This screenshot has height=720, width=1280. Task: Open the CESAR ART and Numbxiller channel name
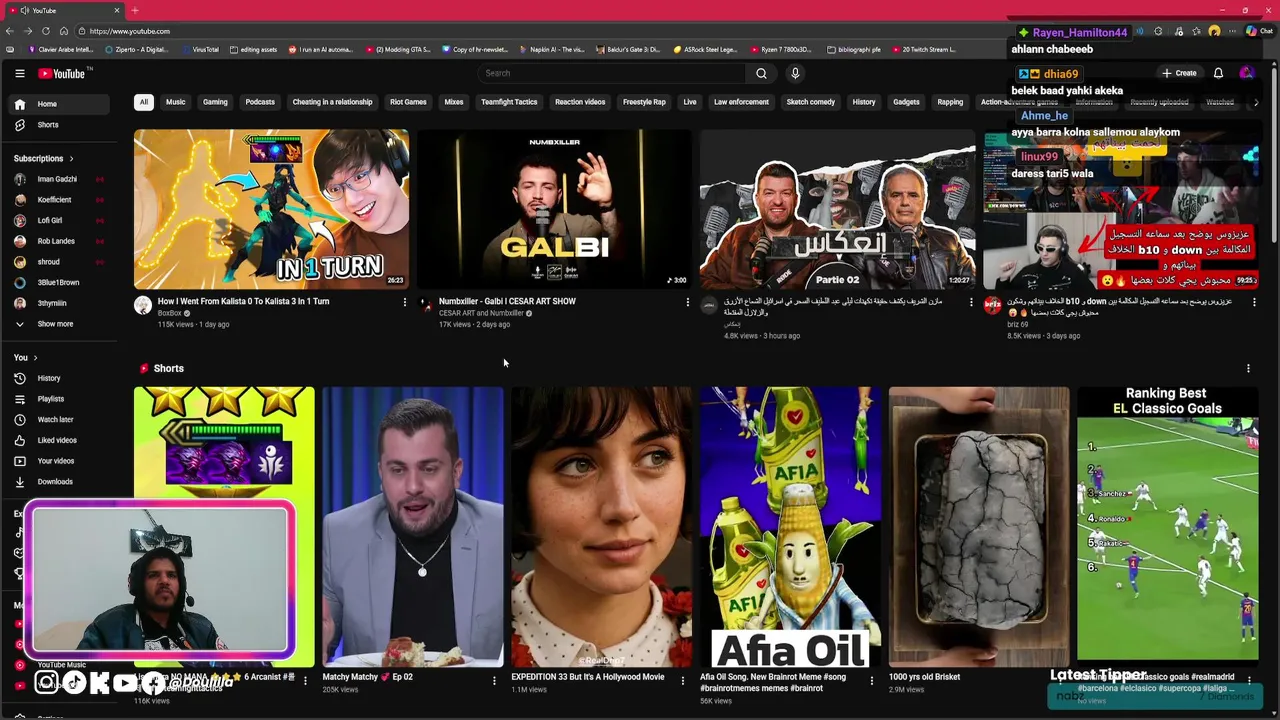[x=481, y=313]
